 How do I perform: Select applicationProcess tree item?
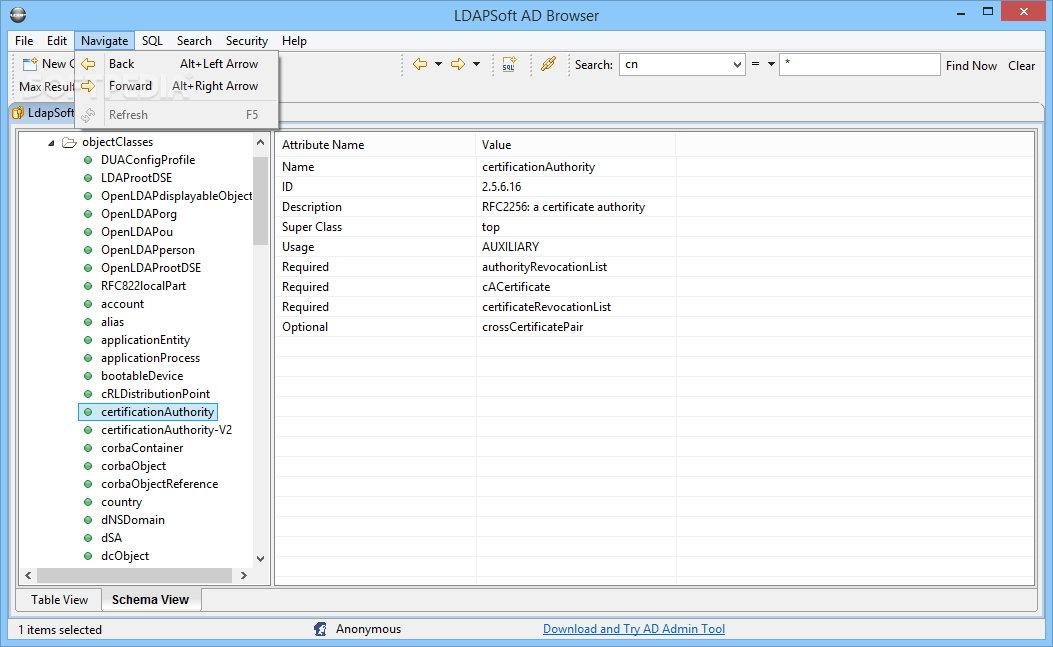tap(150, 358)
